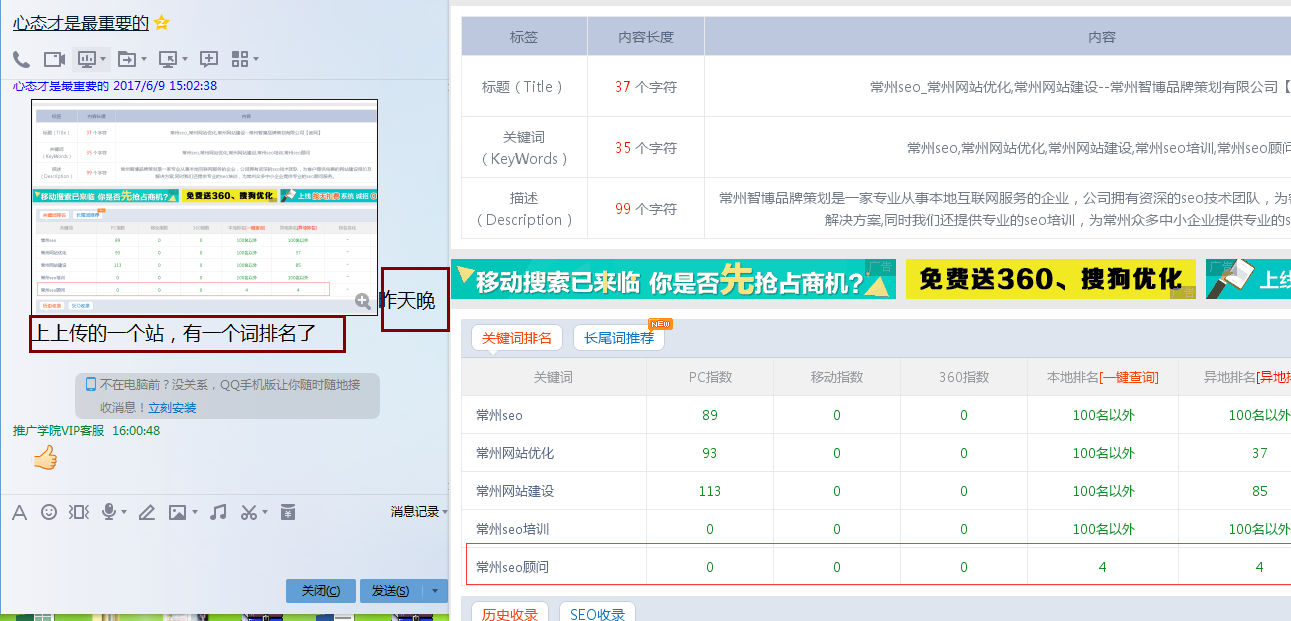Open the emoji smiley picker
Viewport: 1291px width, 621px height.
(49, 512)
